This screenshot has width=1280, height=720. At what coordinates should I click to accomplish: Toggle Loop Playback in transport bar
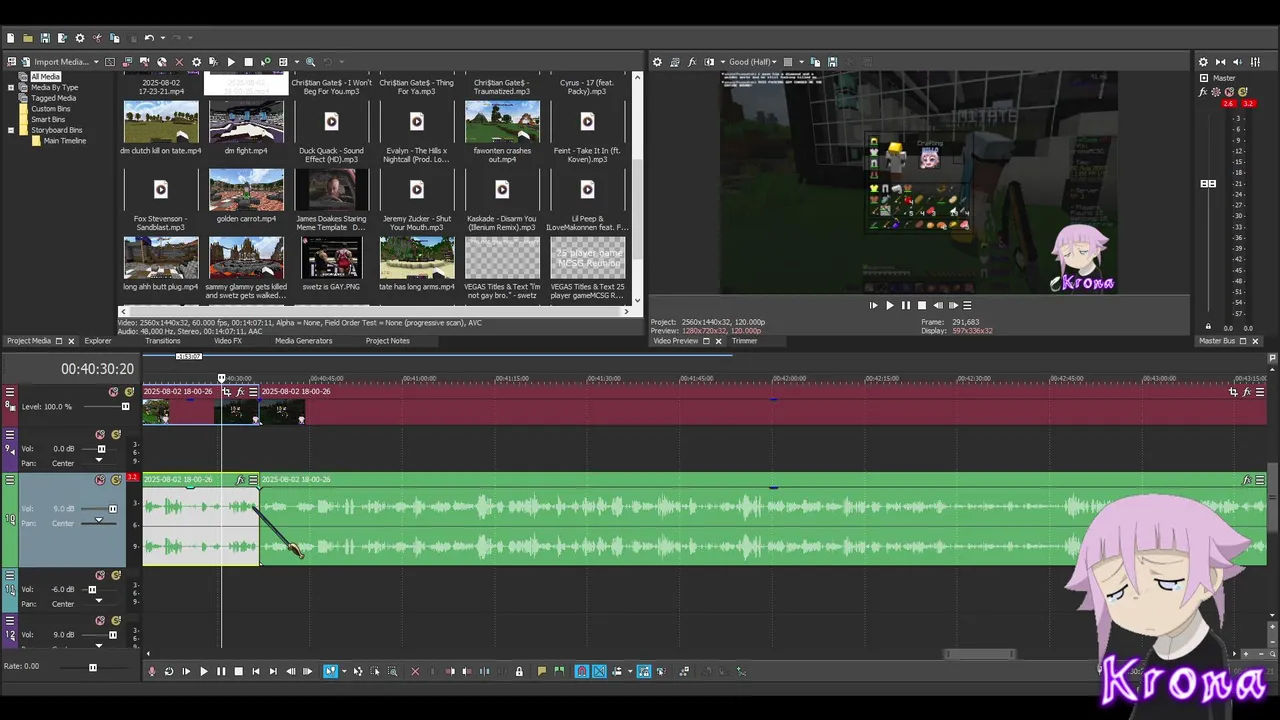click(169, 672)
